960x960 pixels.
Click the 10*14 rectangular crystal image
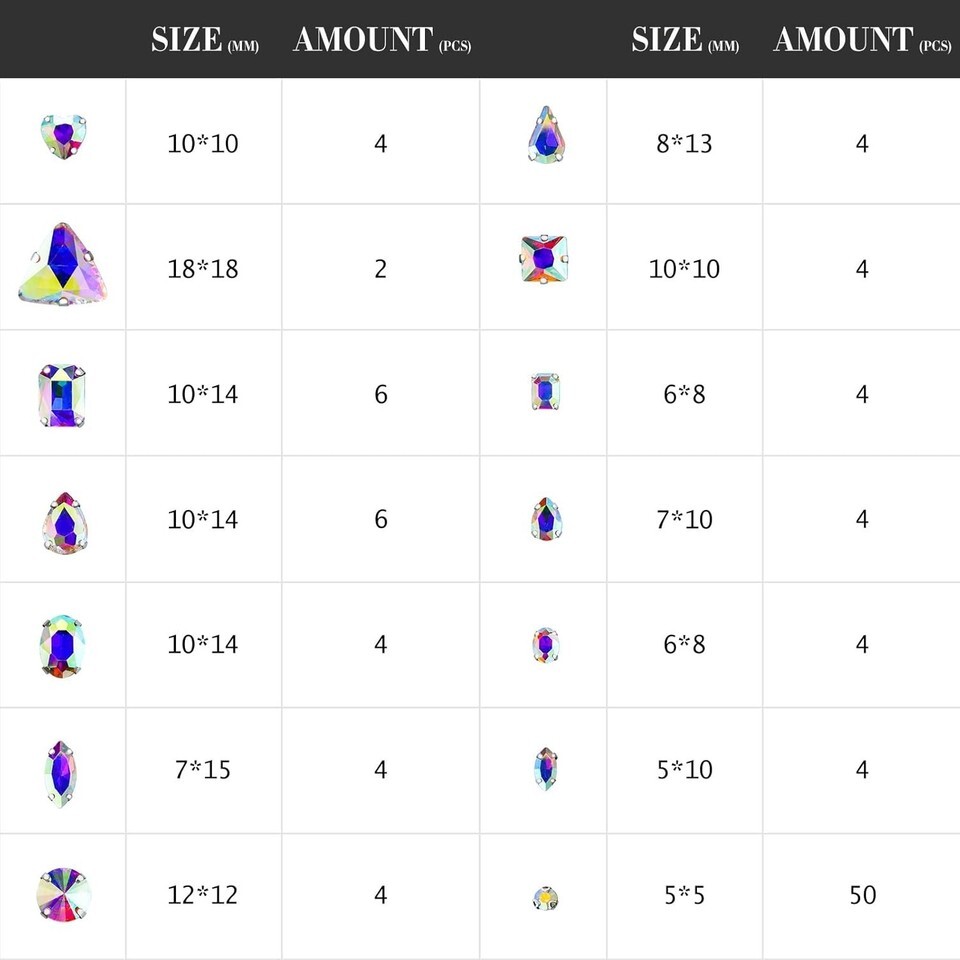[x=62, y=394]
